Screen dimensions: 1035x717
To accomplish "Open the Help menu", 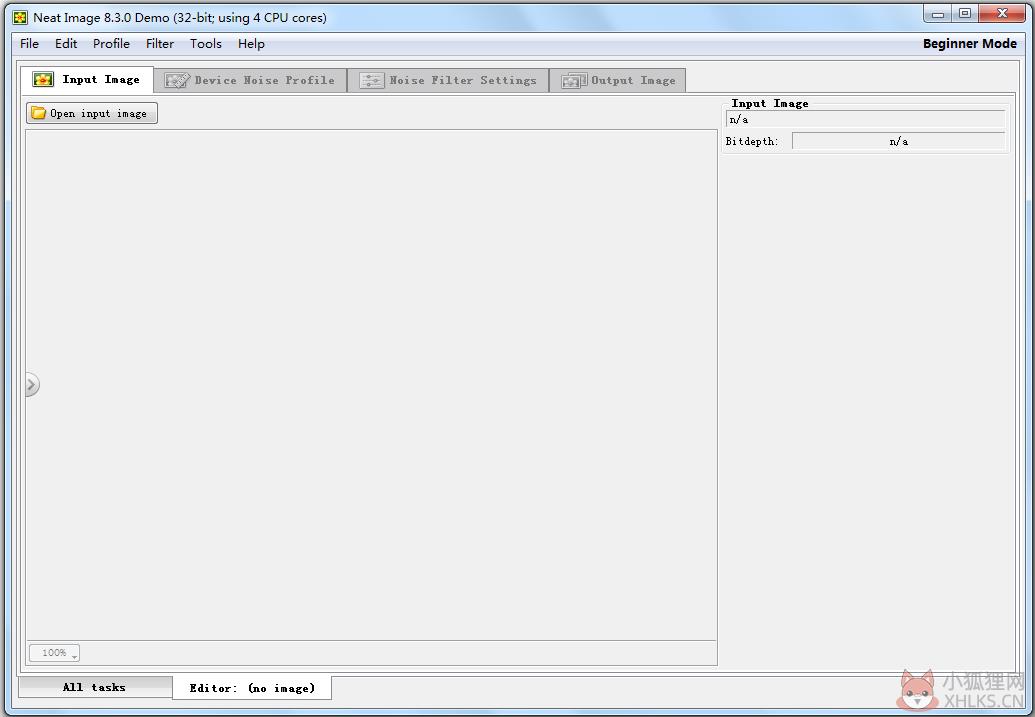I will [251, 44].
